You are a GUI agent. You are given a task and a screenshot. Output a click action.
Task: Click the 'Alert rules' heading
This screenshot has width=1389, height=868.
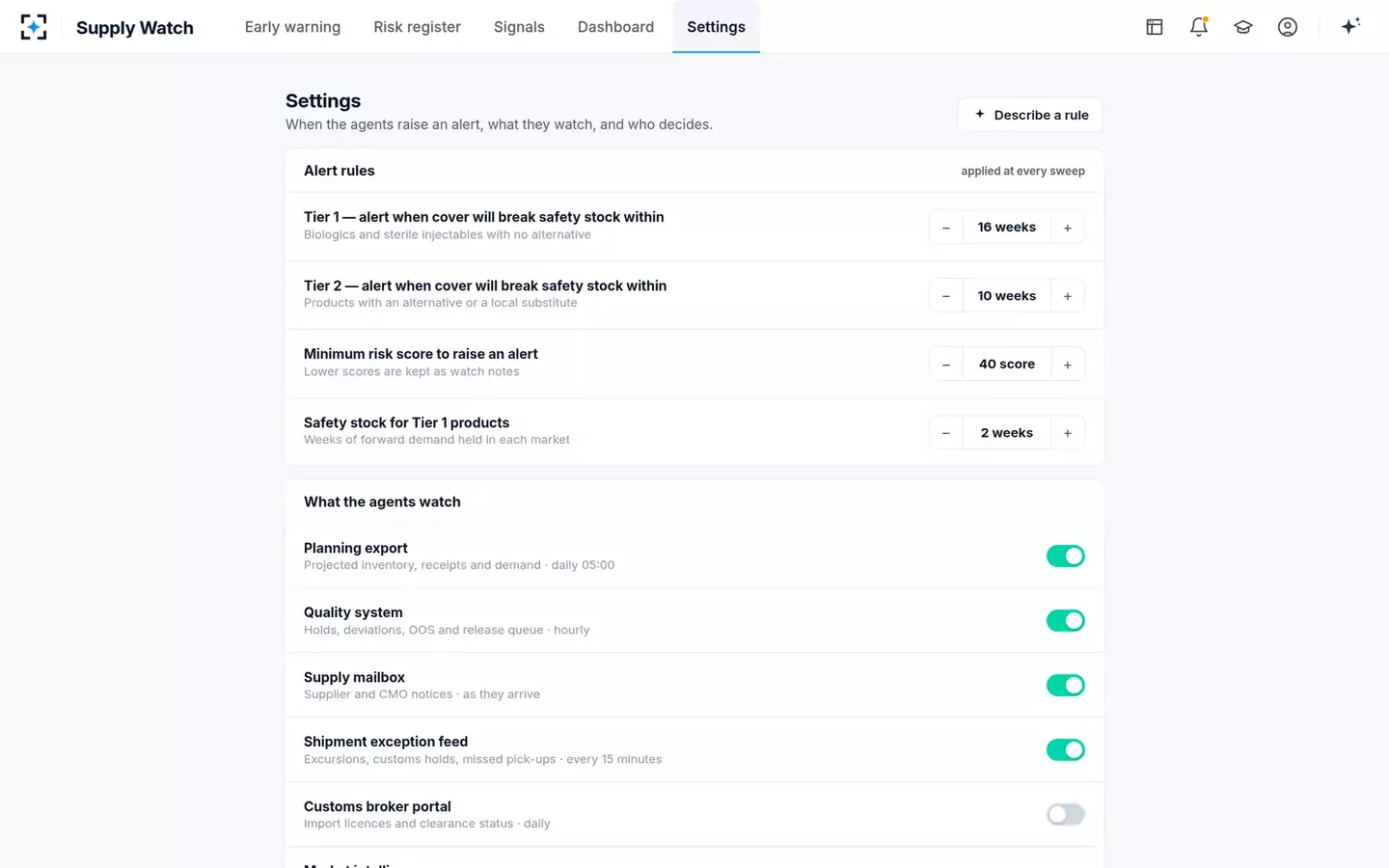(340, 171)
